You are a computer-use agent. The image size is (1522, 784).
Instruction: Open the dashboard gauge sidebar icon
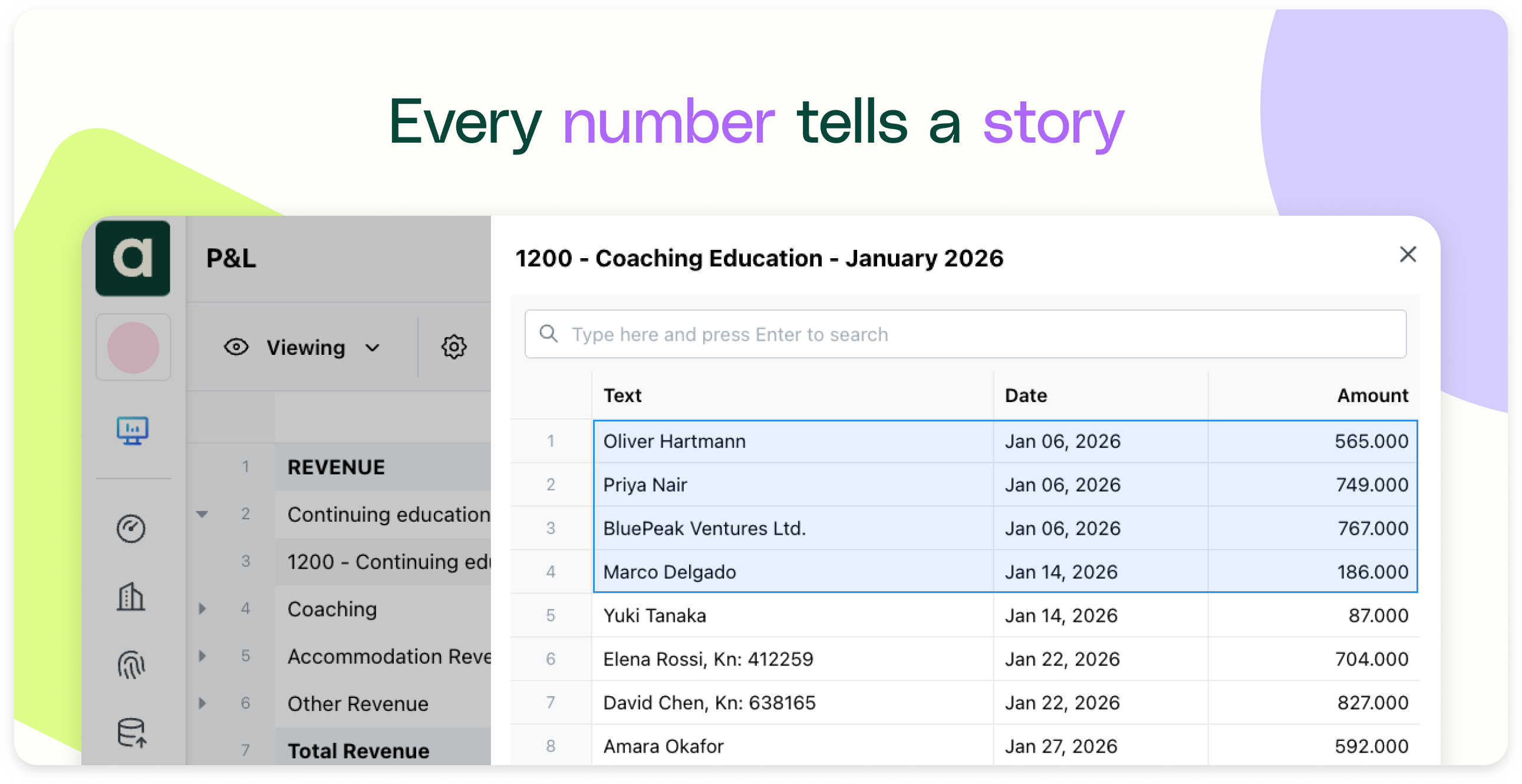tap(131, 528)
